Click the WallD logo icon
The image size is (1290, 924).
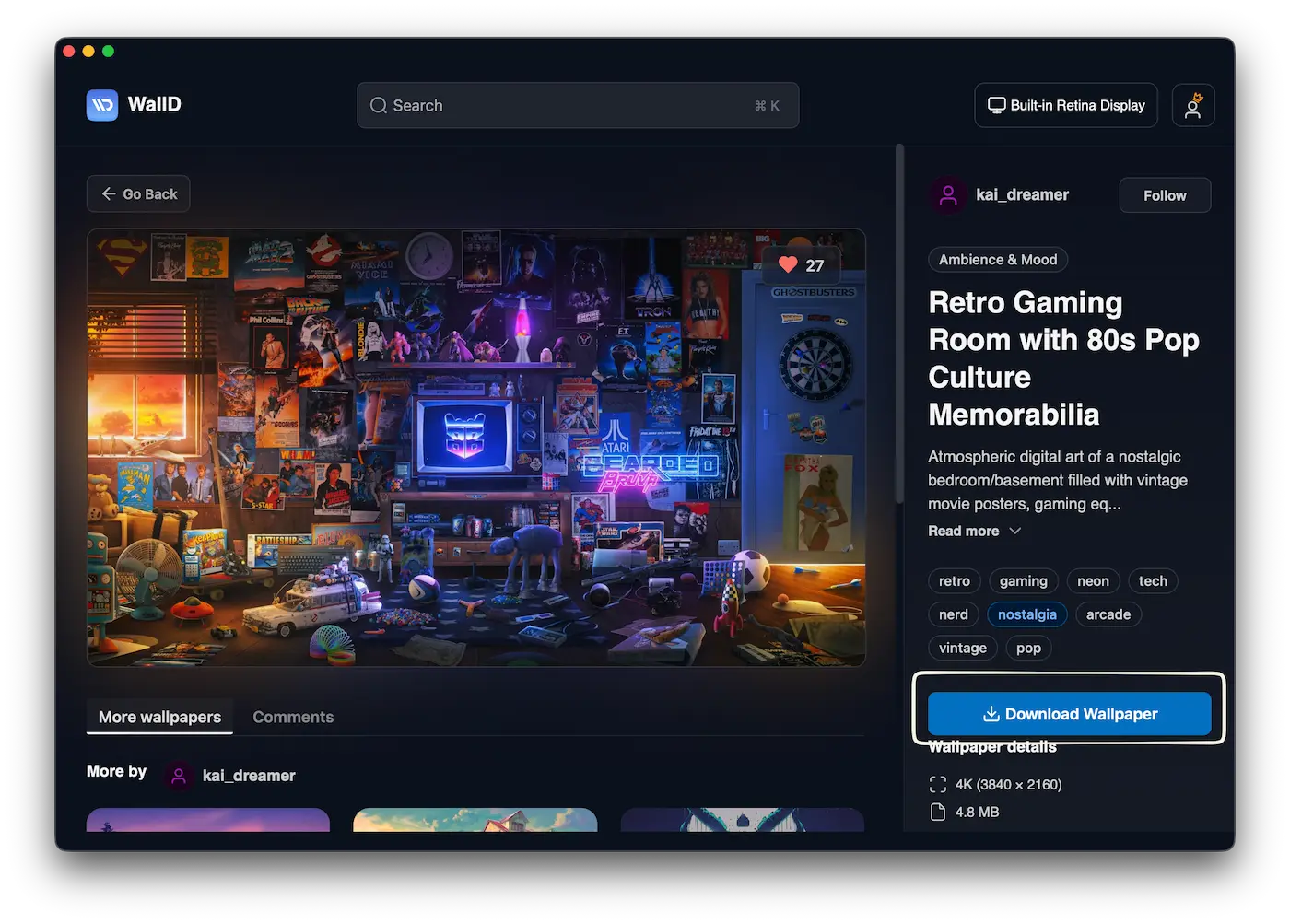point(102,105)
